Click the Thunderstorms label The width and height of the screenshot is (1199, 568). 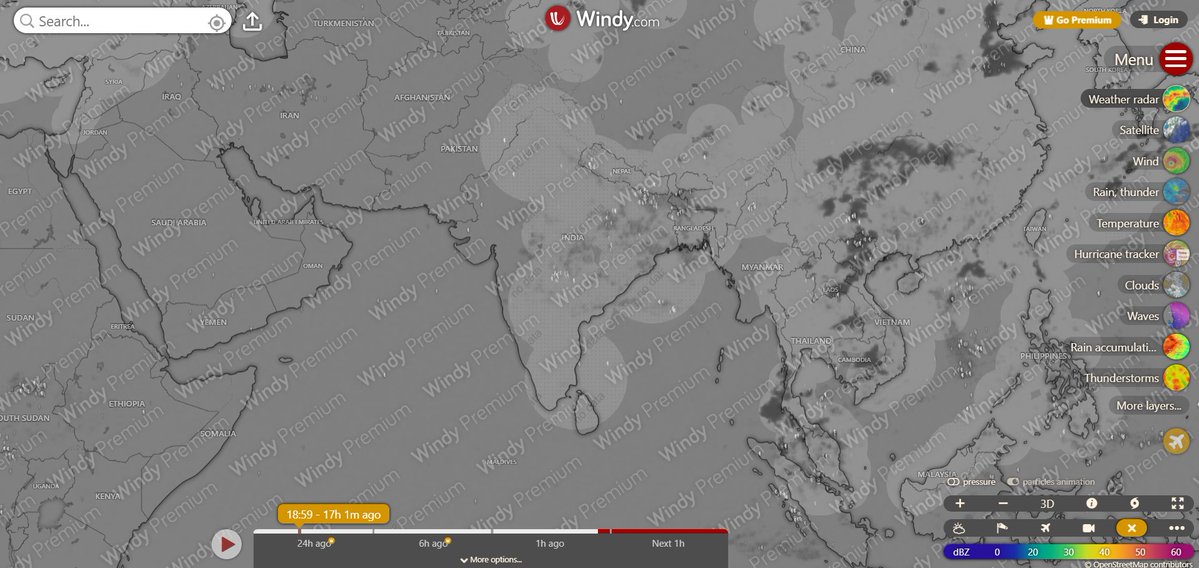(1122, 378)
